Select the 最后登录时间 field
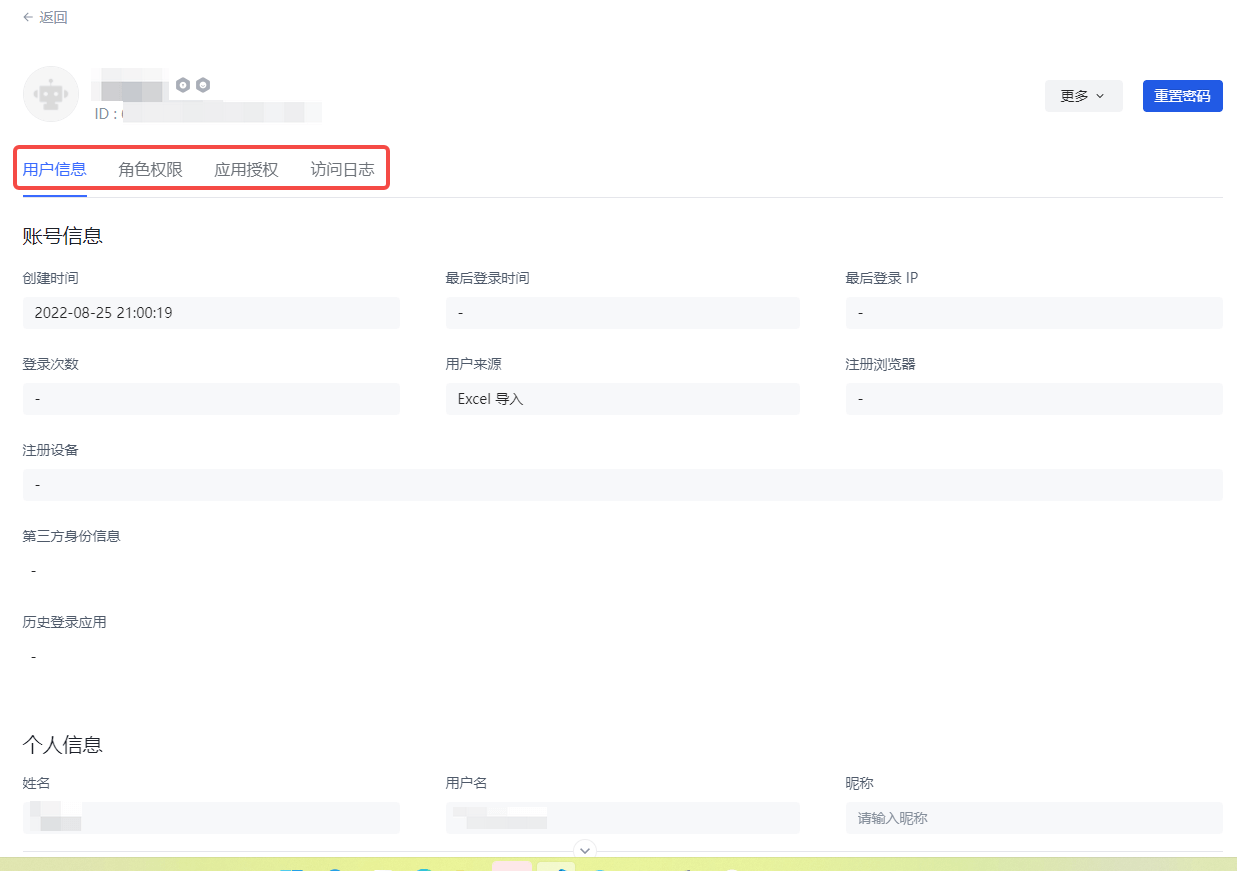Image resolution: width=1237 pixels, height=871 pixels. (x=622, y=313)
